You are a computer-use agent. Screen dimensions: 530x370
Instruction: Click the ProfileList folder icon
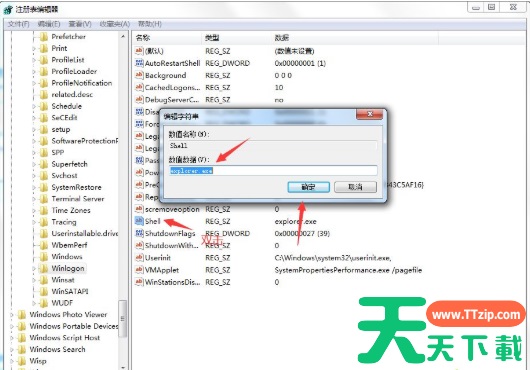point(44,60)
